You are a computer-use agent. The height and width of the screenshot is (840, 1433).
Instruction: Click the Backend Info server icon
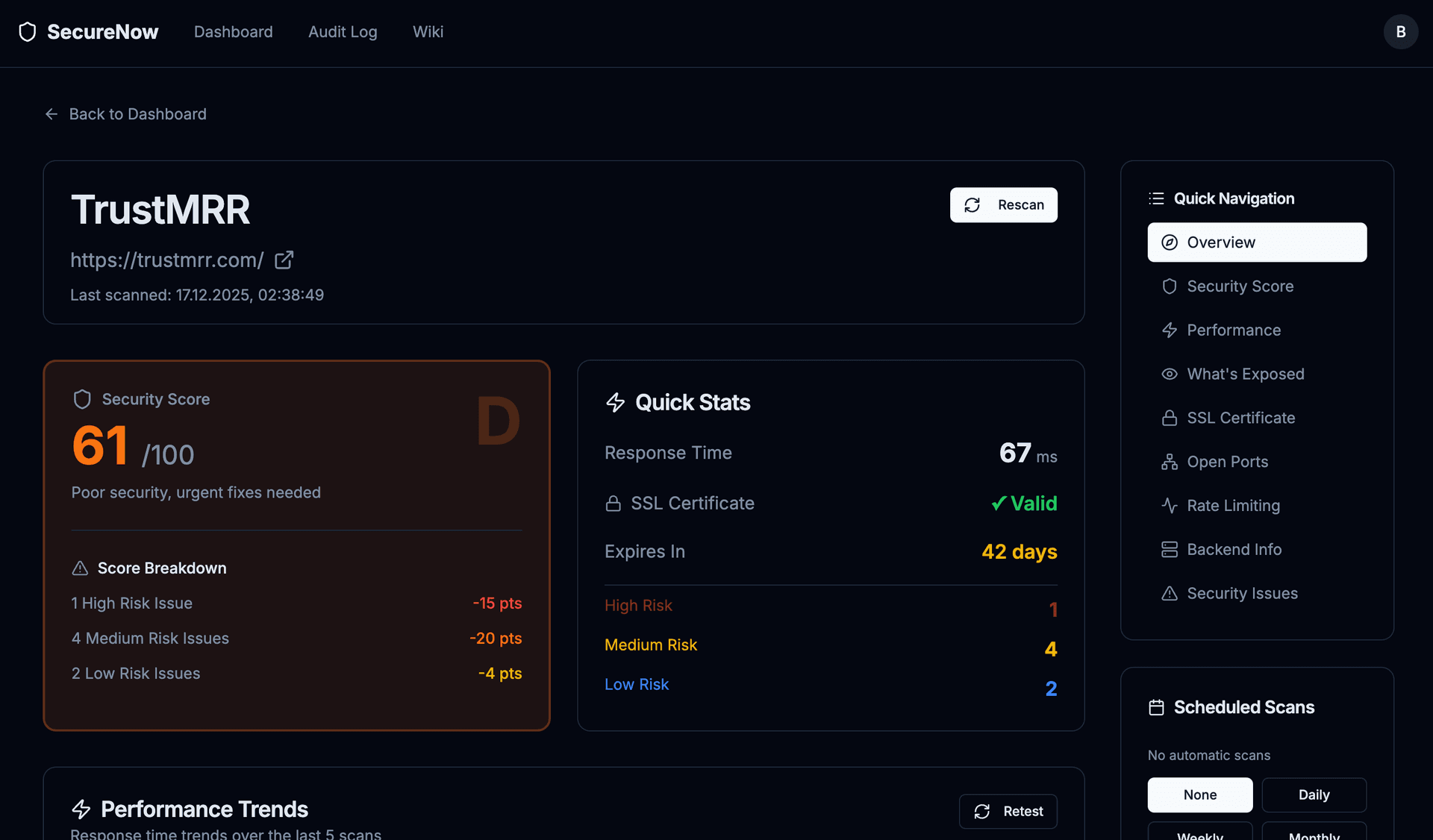point(1170,549)
